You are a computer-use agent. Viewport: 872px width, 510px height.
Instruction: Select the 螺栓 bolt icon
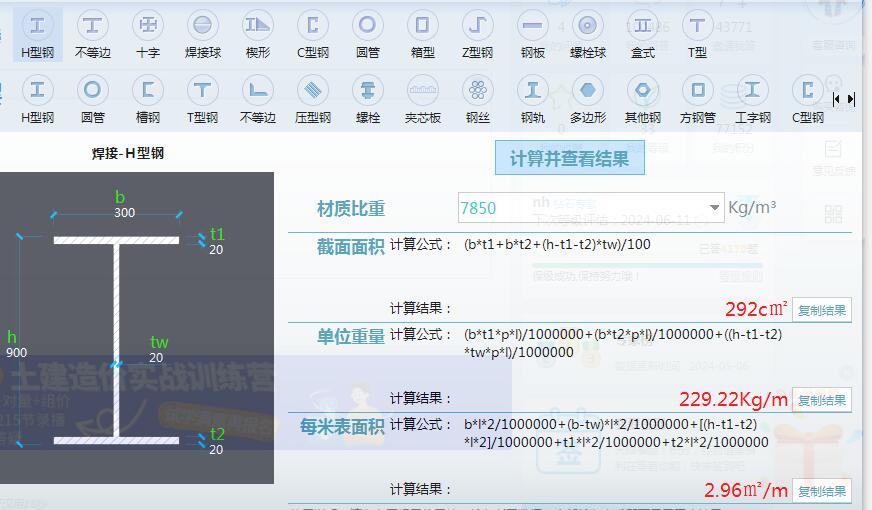point(368,100)
